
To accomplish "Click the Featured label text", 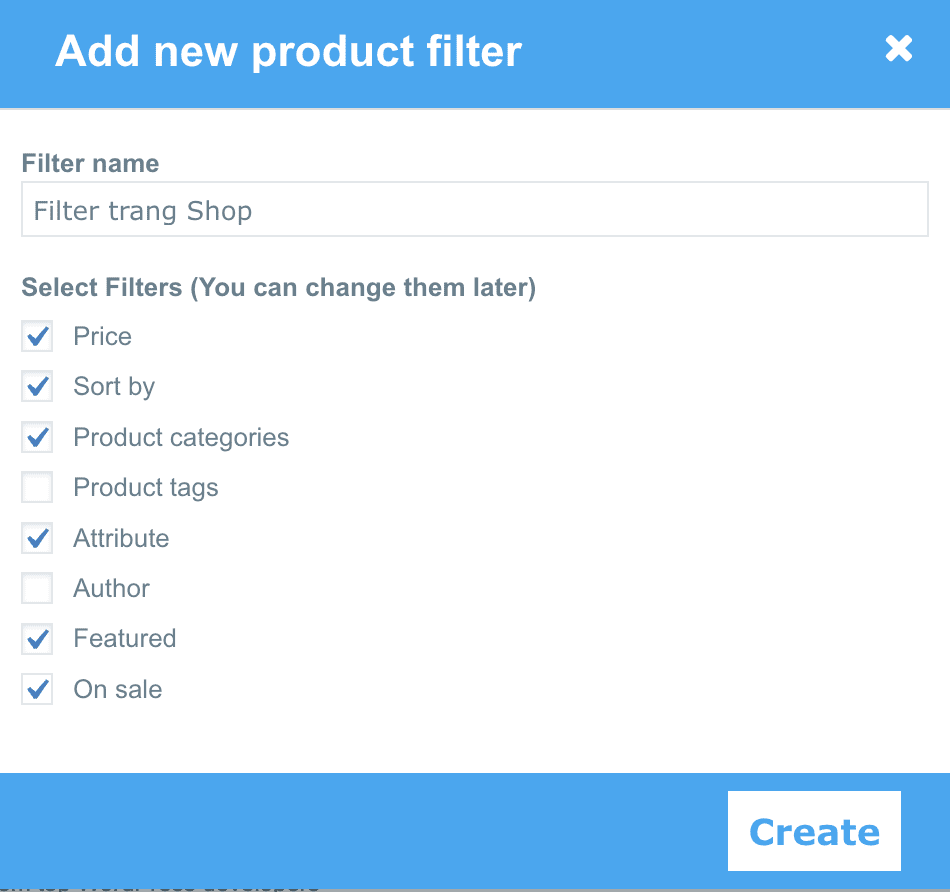I will pos(125,639).
